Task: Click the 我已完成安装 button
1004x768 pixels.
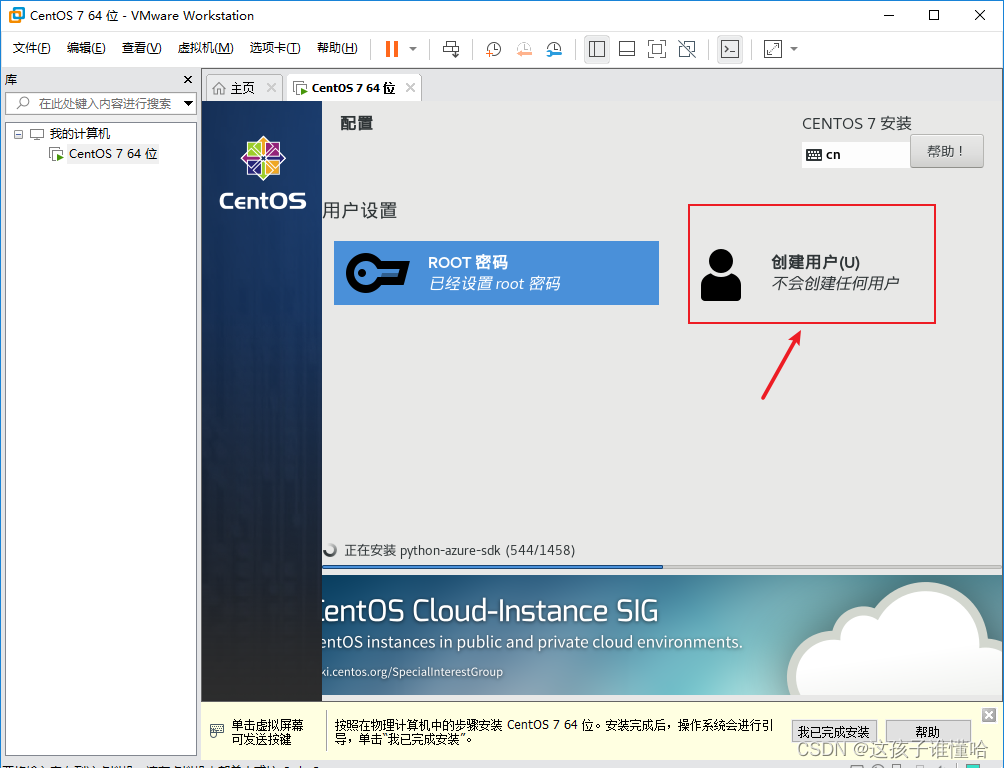Action: pos(833,731)
